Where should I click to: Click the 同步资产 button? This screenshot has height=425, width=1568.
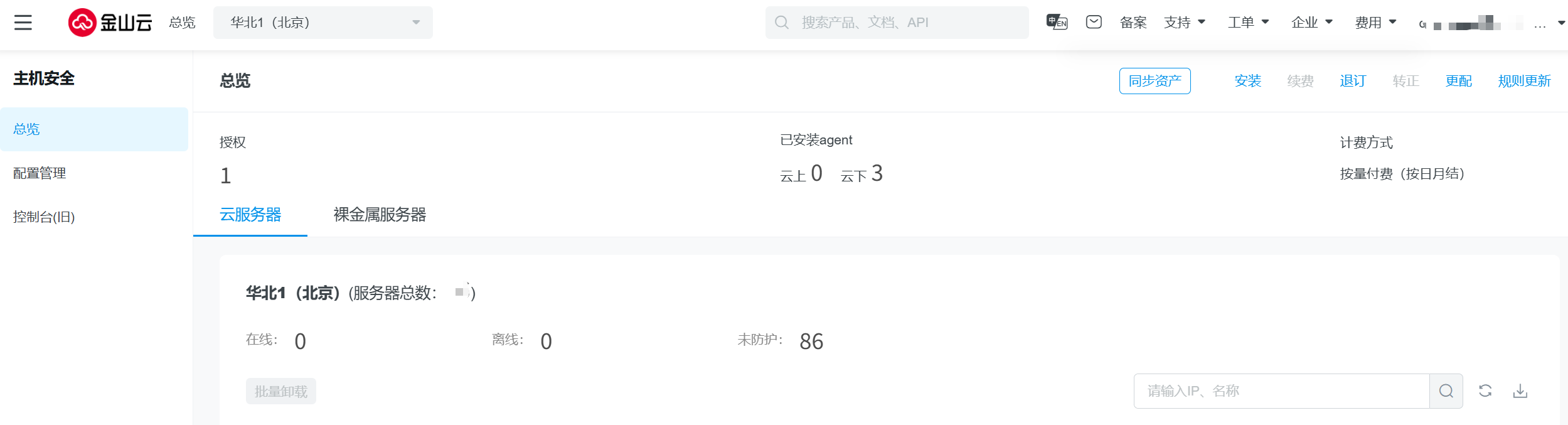1155,81
